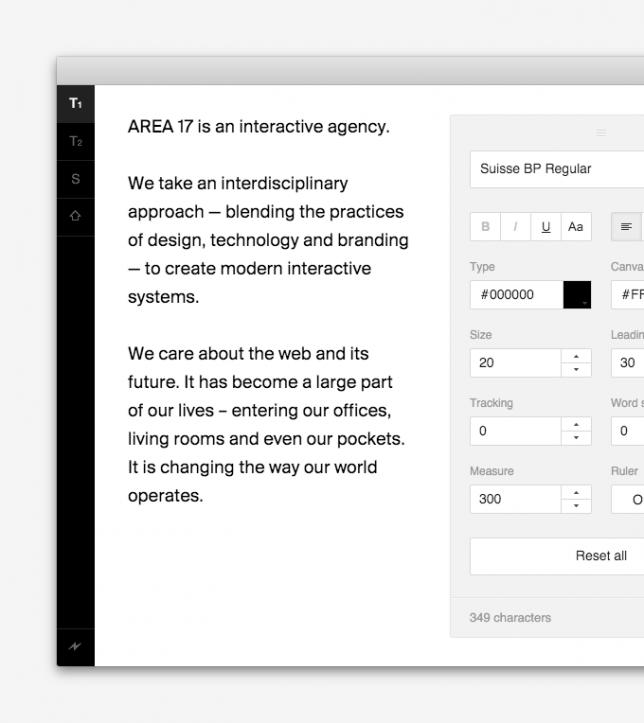644x723 pixels.
Task: Toggle underline formatting
Action: click(546, 227)
